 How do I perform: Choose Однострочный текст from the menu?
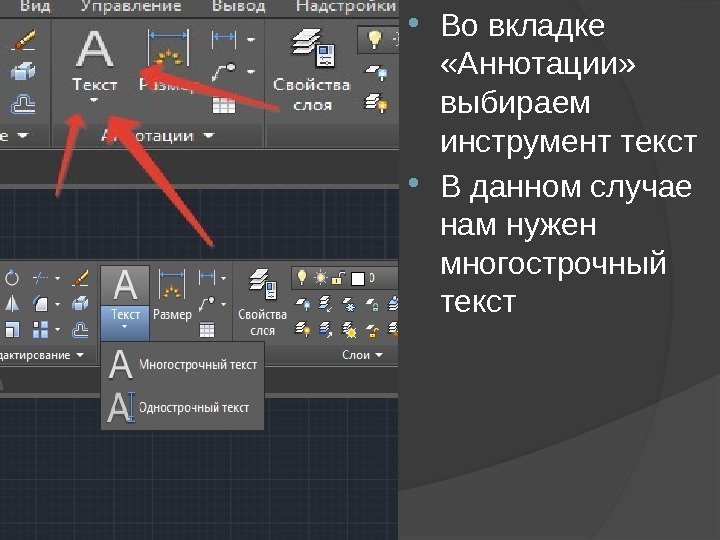pos(182,408)
